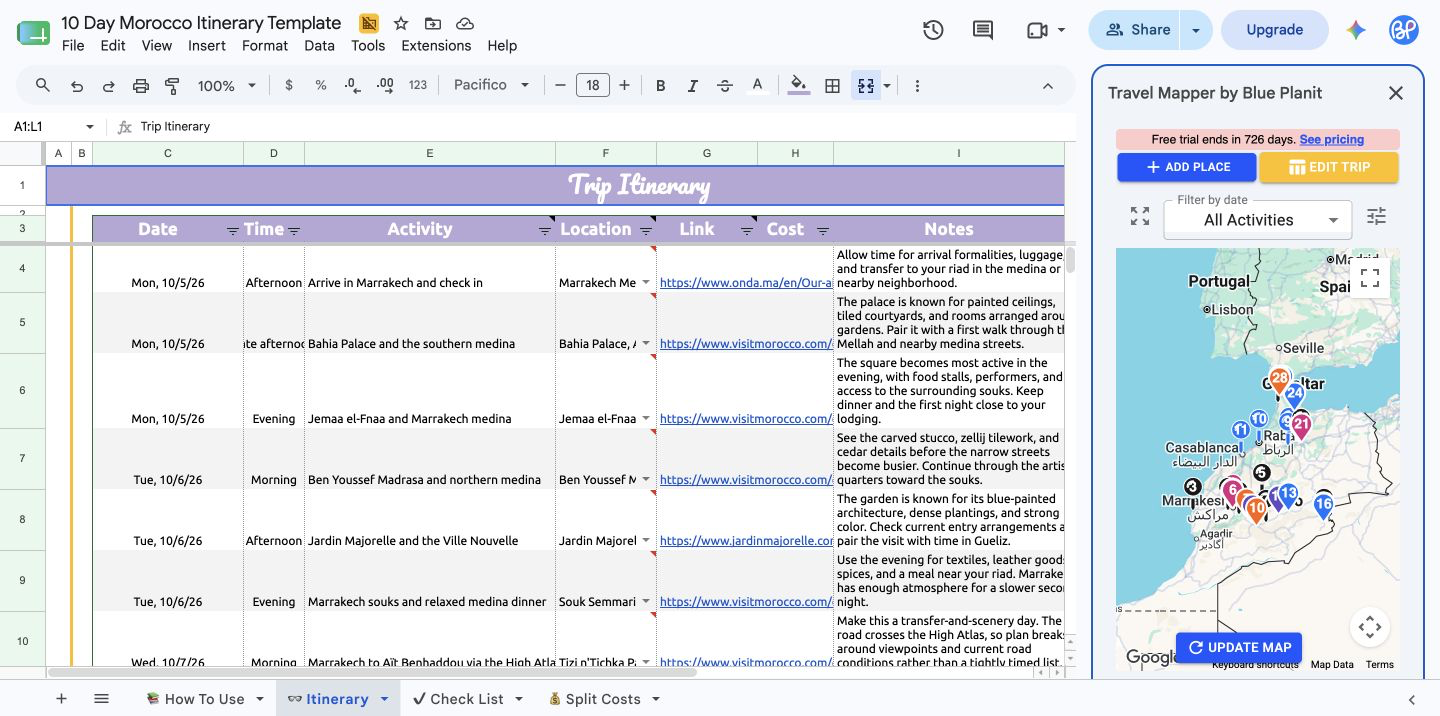Start a video call

tap(1037, 30)
